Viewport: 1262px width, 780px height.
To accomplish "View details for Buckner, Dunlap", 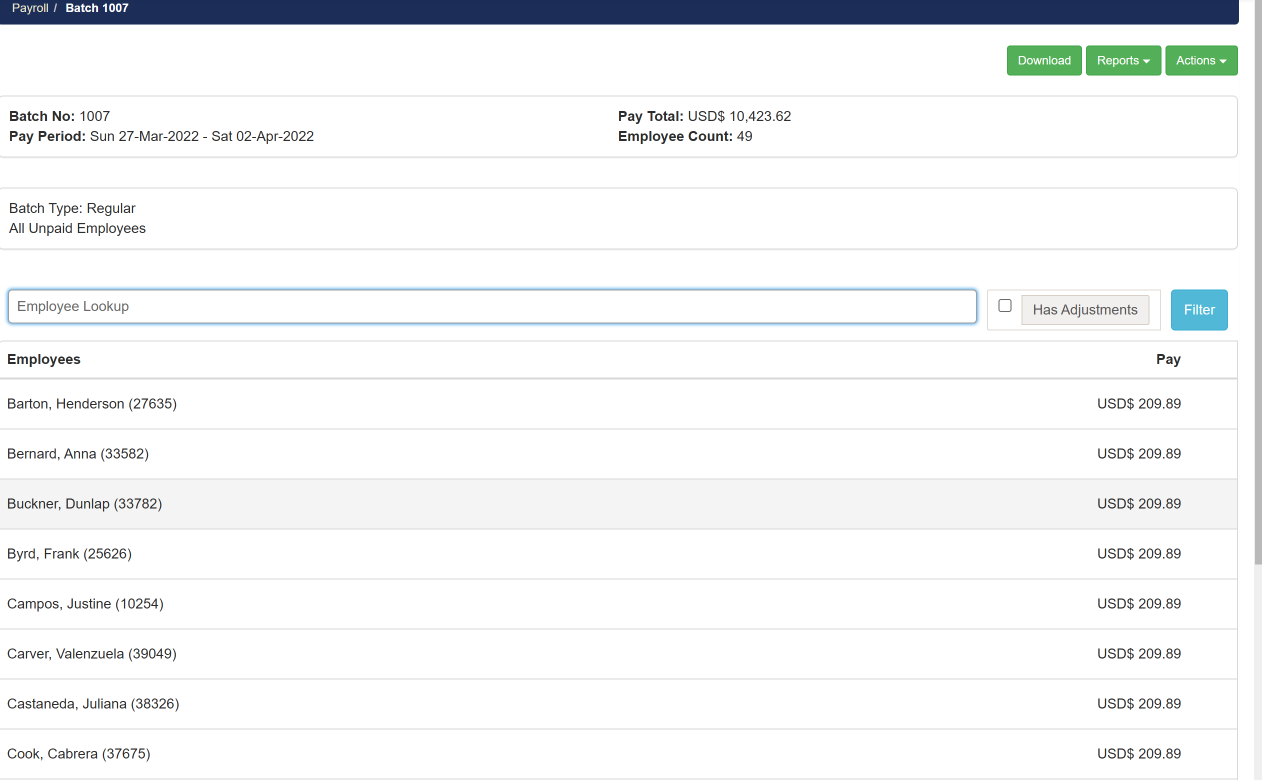I will click(85, 503).
